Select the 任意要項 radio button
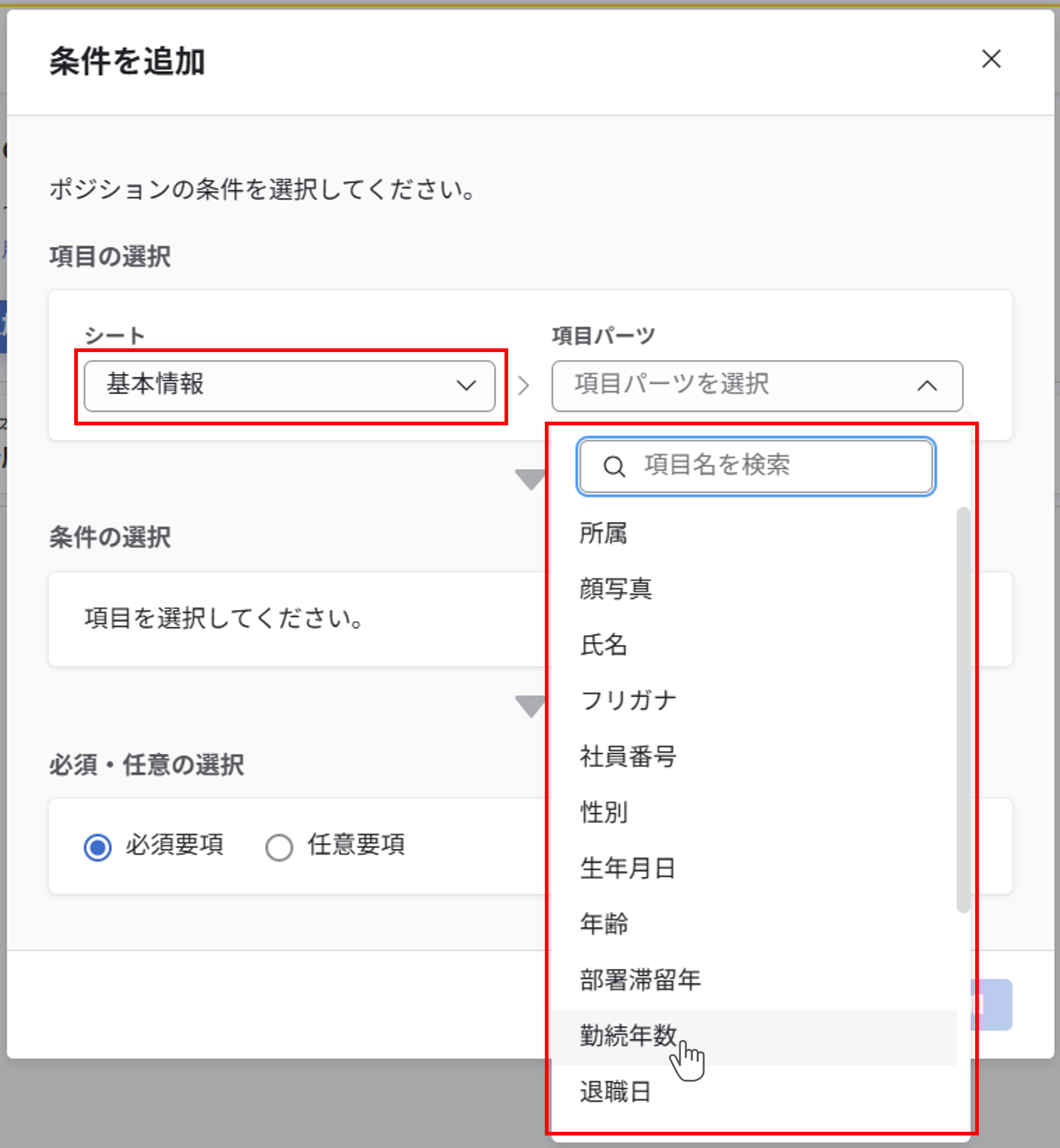 pos(279,847)
